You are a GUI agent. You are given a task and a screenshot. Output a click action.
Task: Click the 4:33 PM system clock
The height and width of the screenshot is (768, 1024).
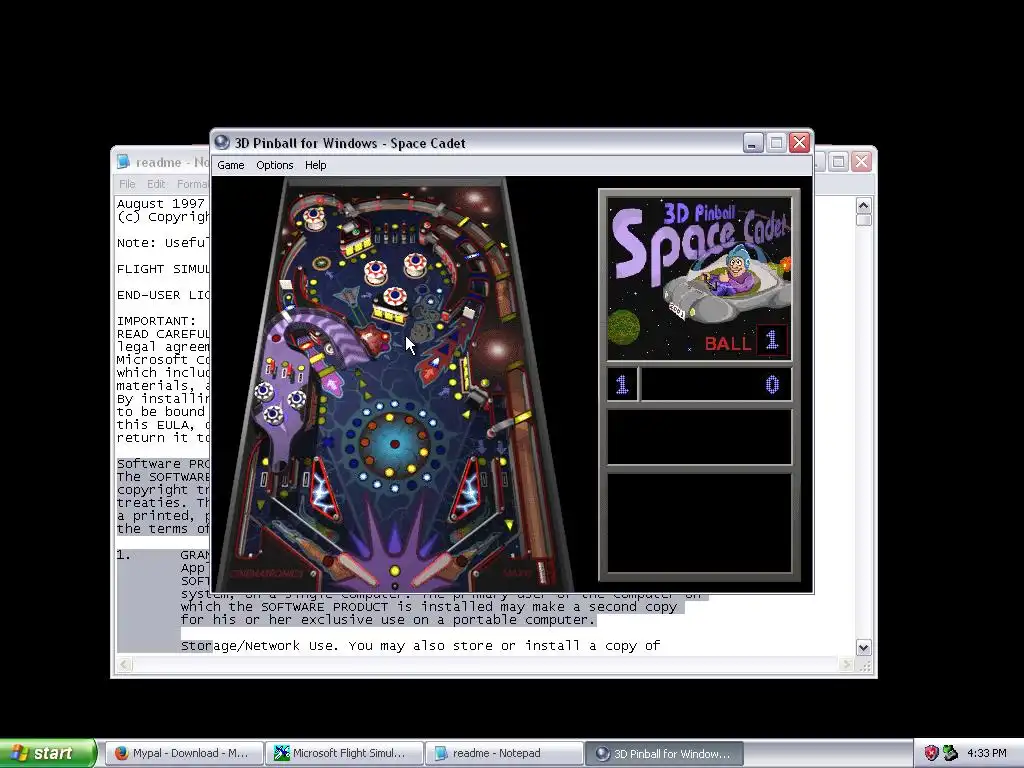pos(987,753)
